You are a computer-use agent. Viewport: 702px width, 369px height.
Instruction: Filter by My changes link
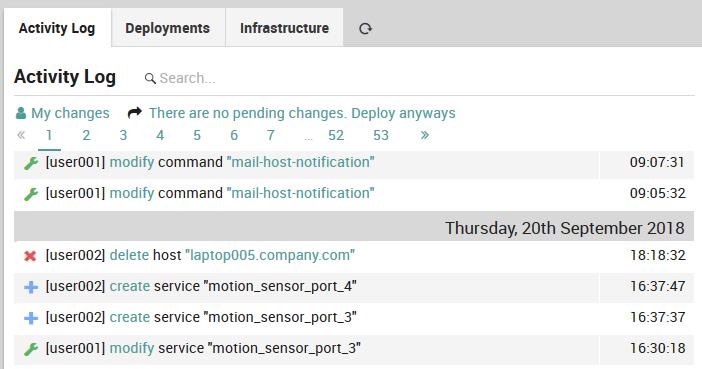[x=70, y=113]
